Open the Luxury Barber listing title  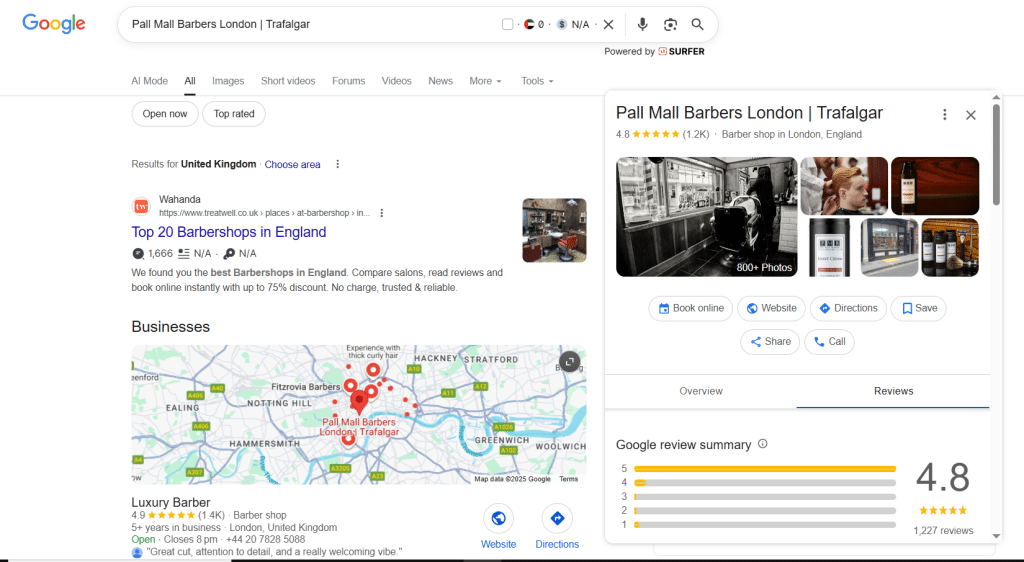pos(170,503)
